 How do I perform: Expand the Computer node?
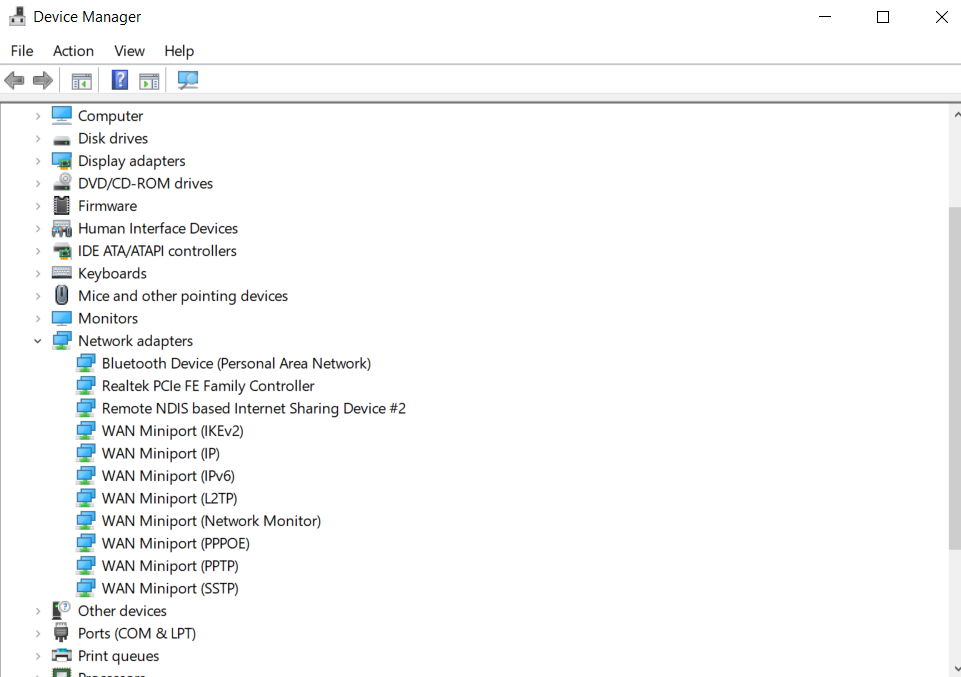[x=38, y=116]
